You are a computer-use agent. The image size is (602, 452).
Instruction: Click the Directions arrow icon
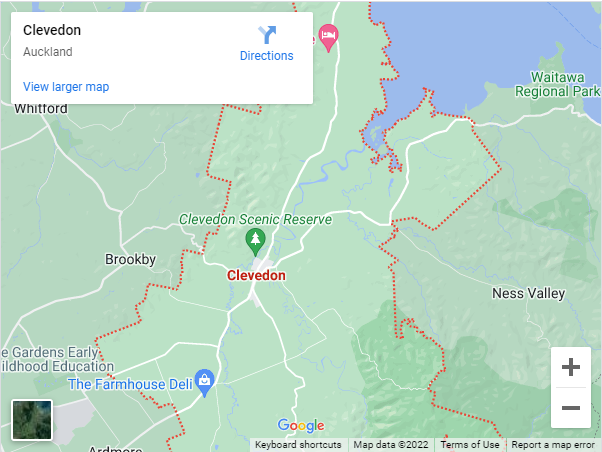(x=267, y=35)
